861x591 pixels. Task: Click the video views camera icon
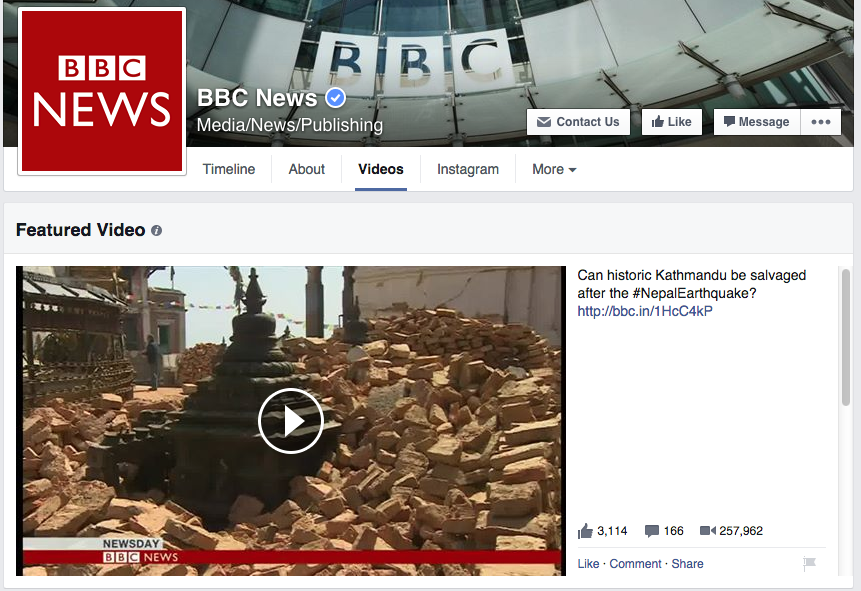tap(708, 531)
